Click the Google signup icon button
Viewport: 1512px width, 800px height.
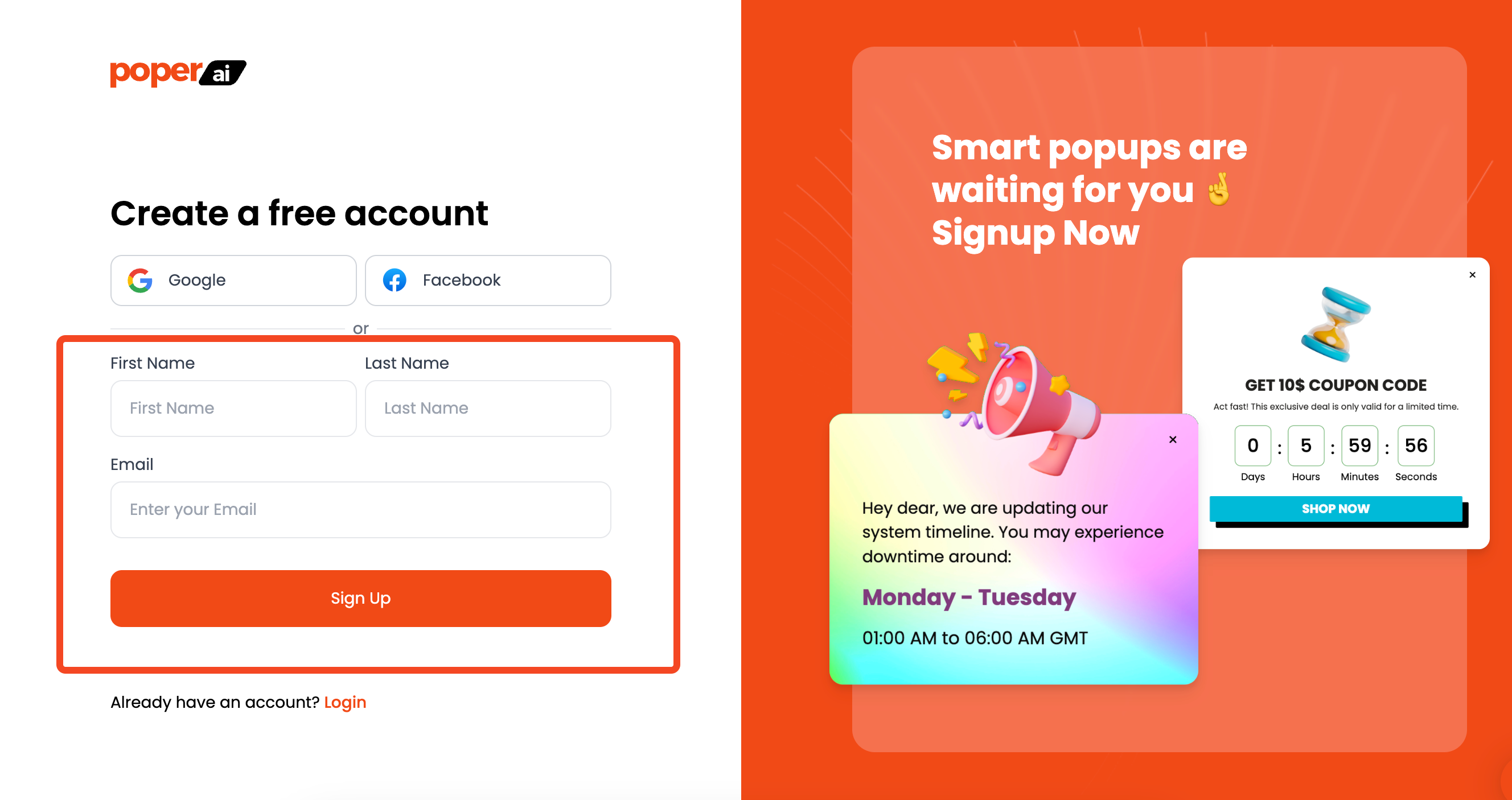[x=140, y=280]
